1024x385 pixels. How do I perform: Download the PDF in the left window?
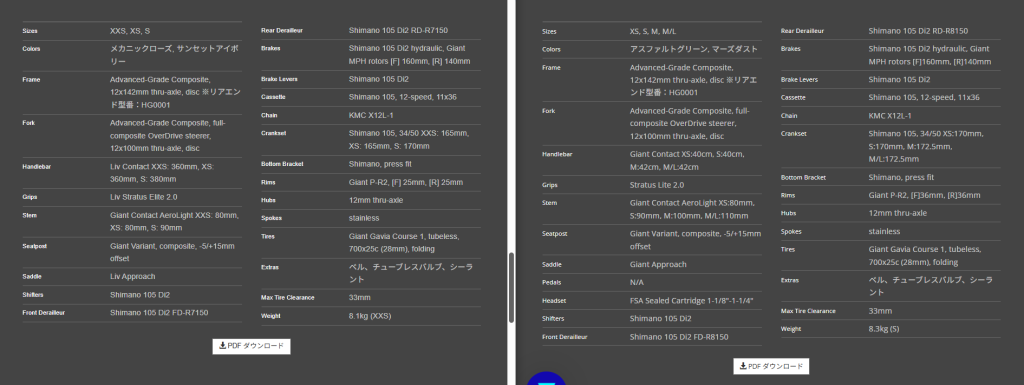click(251, 346)
